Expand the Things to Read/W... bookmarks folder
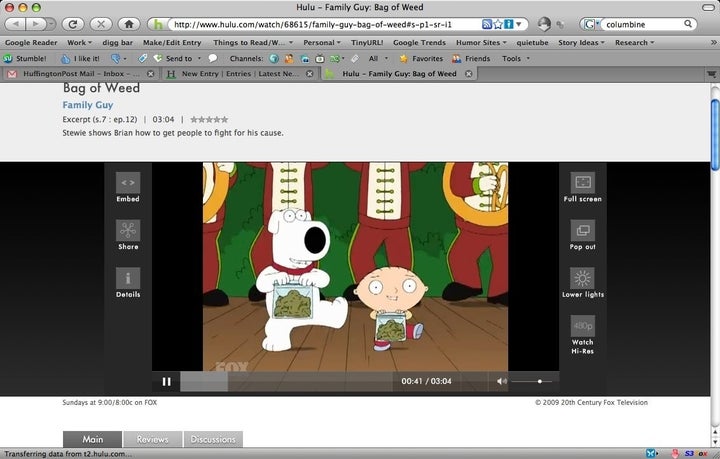The width and height of the screenshot is (720, 459). (253, 43)
